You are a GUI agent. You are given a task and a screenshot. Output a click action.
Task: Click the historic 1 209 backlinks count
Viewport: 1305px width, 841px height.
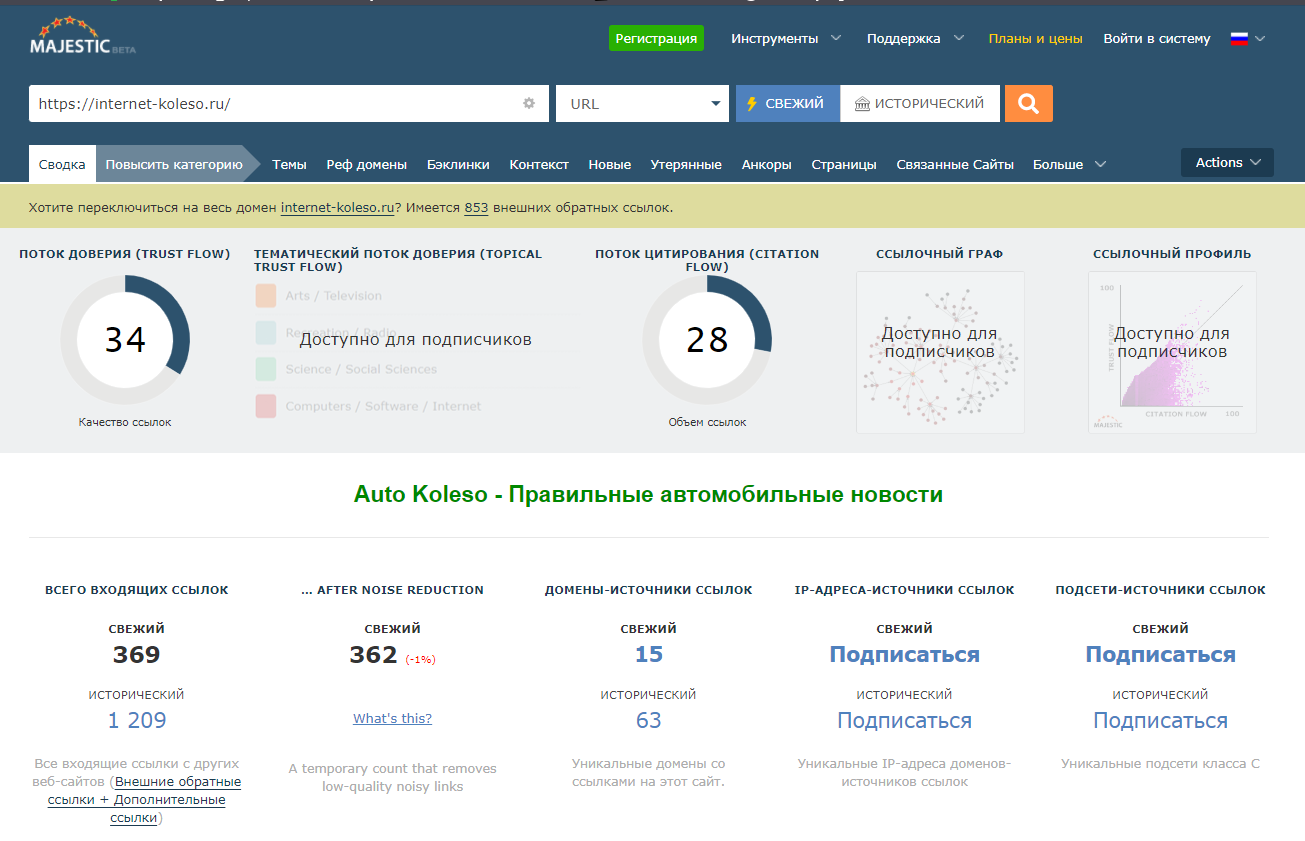[x=137, y=720]
